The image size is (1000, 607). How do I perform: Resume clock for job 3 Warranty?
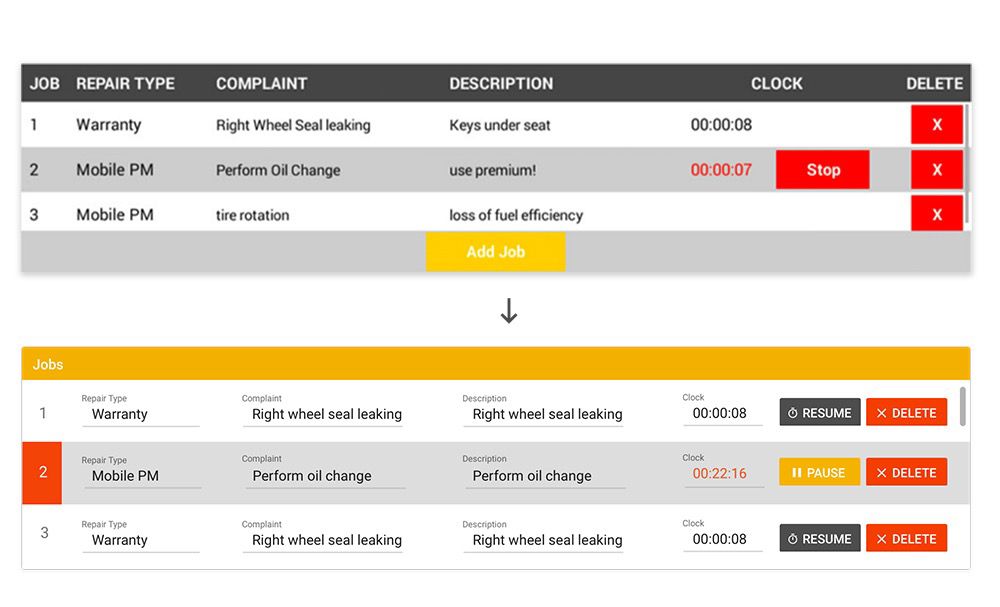(820, 539)
